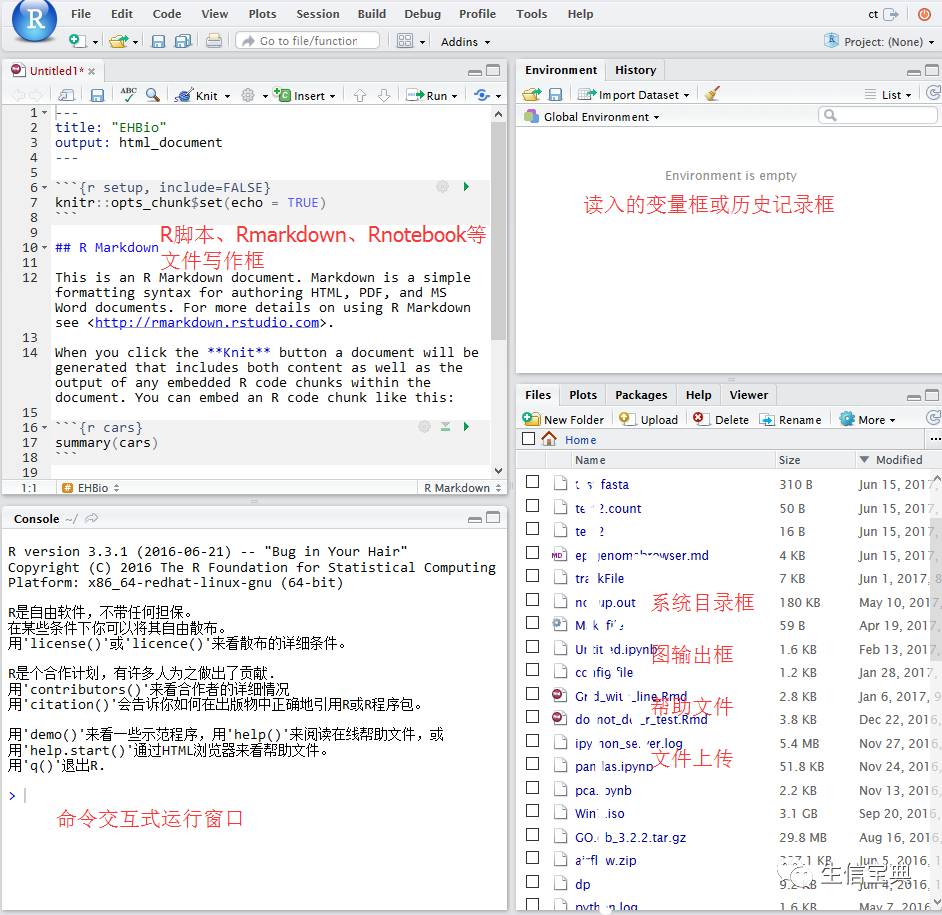
Task: Refresh the Files pane listing
Action: point(934,418)
